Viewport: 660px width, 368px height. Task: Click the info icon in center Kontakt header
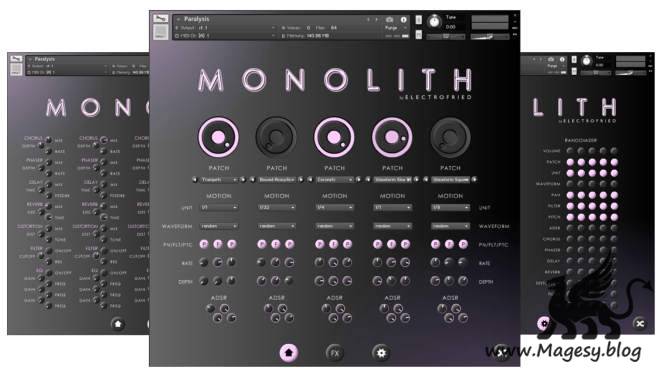point(403,19)
